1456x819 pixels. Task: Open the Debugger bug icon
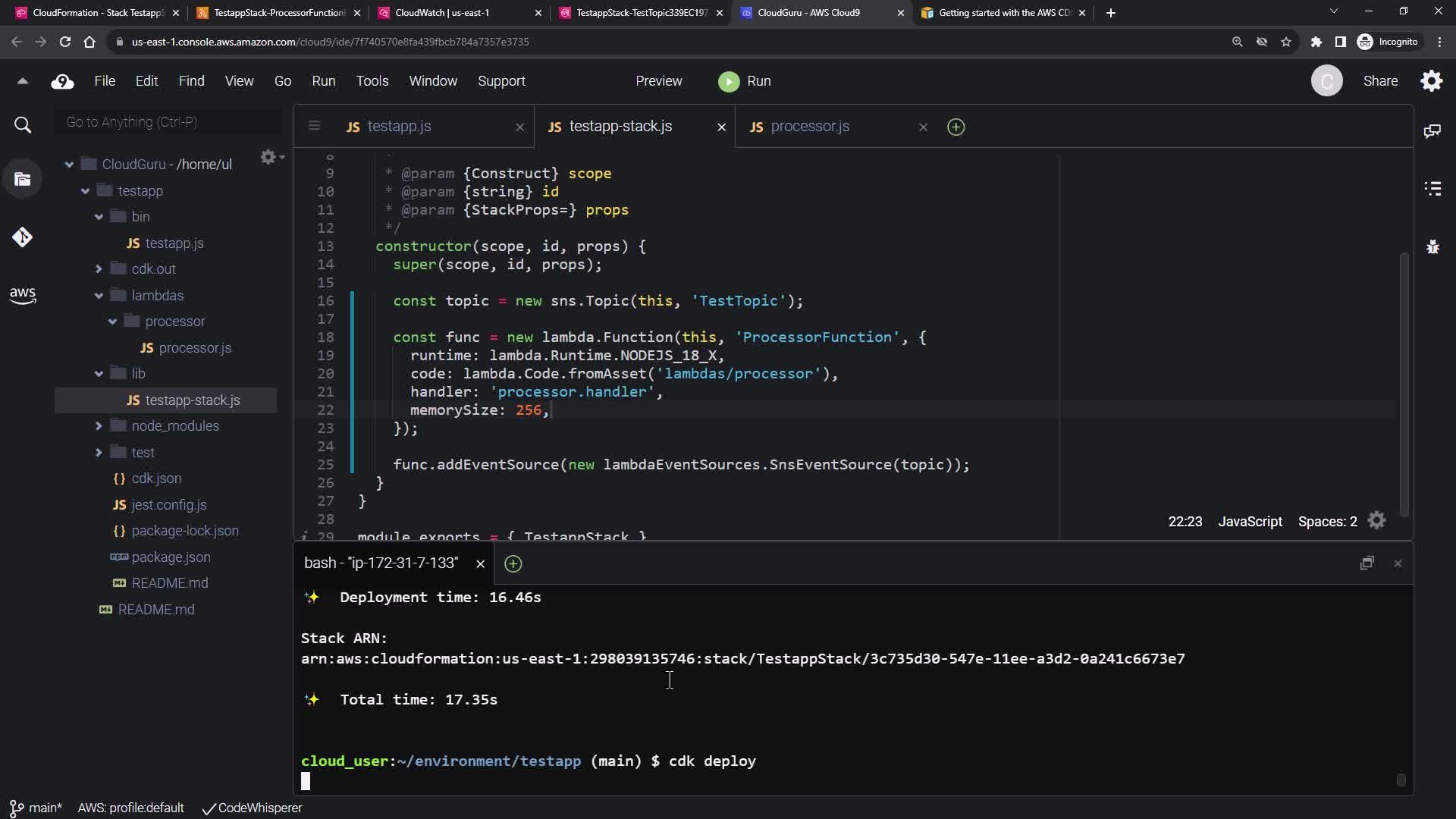[1432, 247]
